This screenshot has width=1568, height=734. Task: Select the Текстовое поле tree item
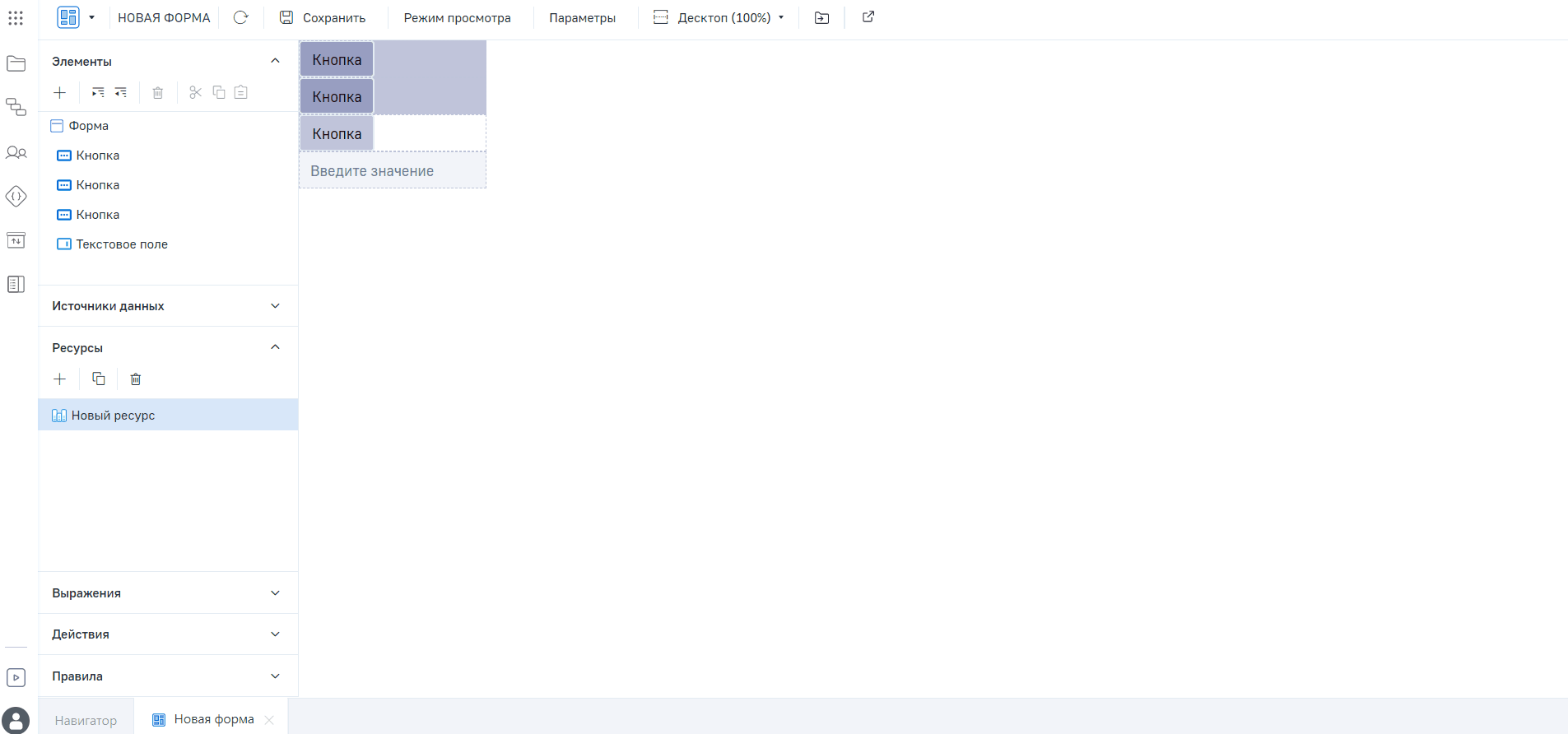coord(168,244)
